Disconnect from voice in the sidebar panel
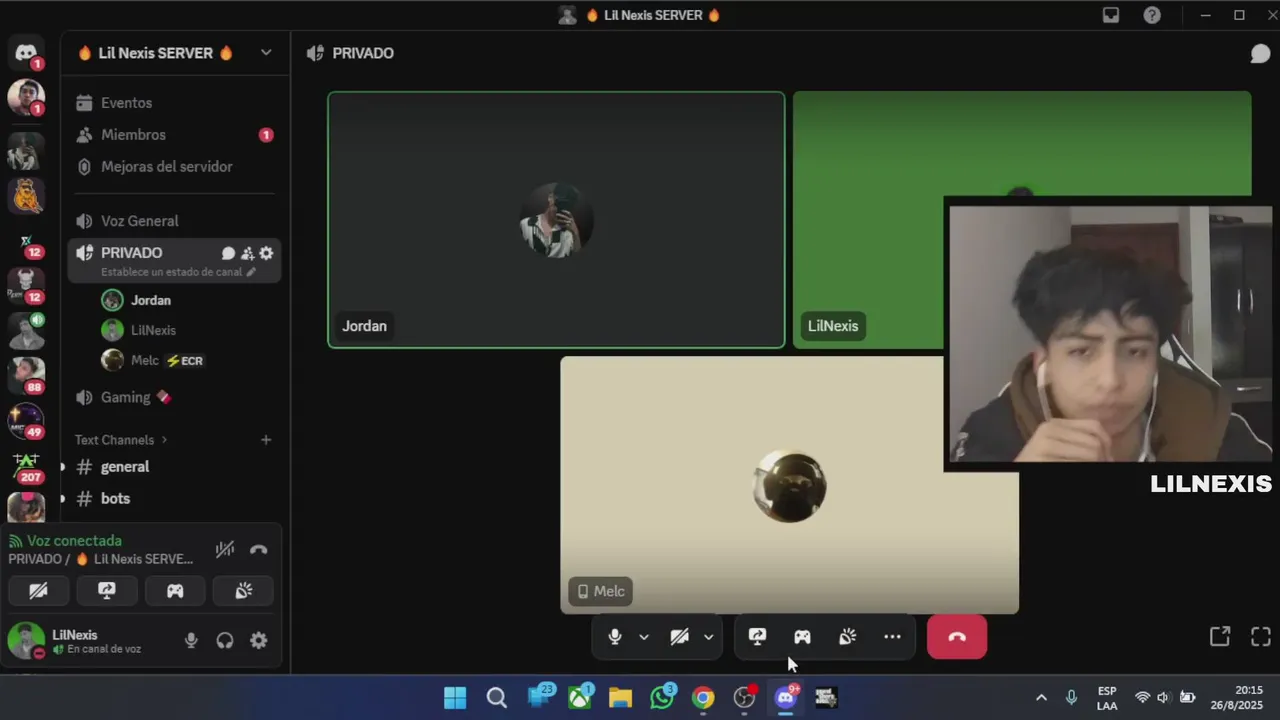The height and width of the screenshot is (720, 1280). 259,549
